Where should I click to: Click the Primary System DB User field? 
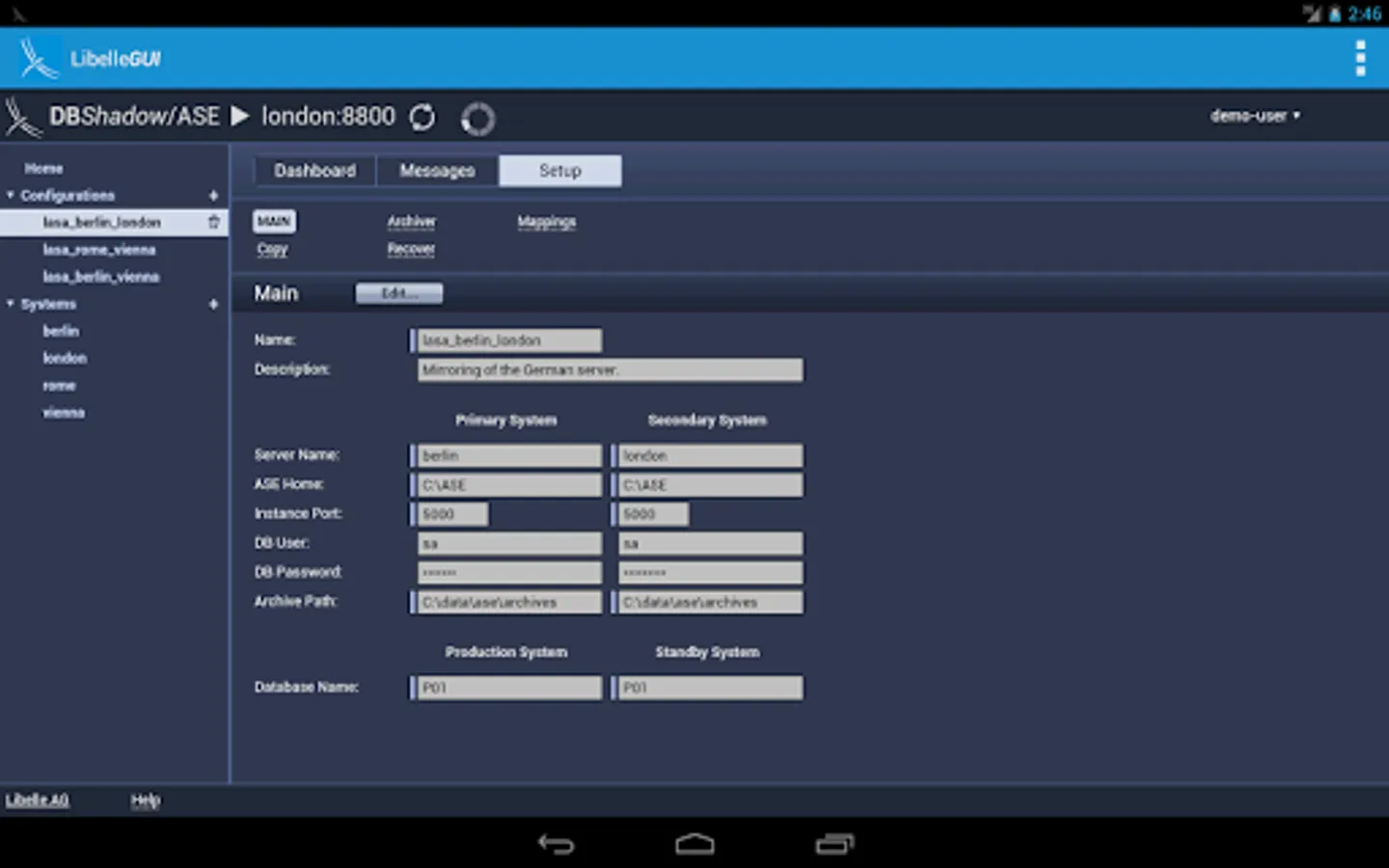point(509,544)
